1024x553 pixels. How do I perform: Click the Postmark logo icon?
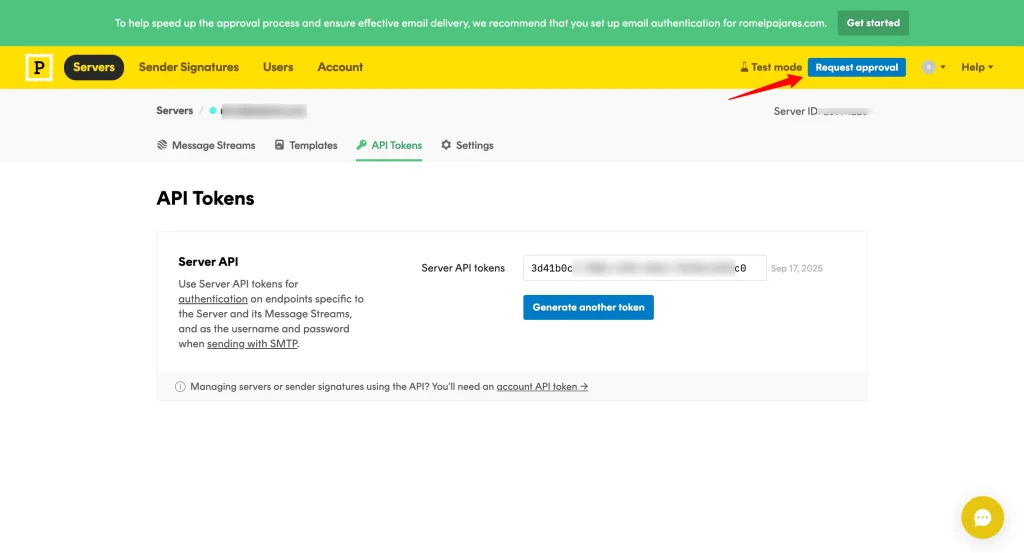[39, 67]
